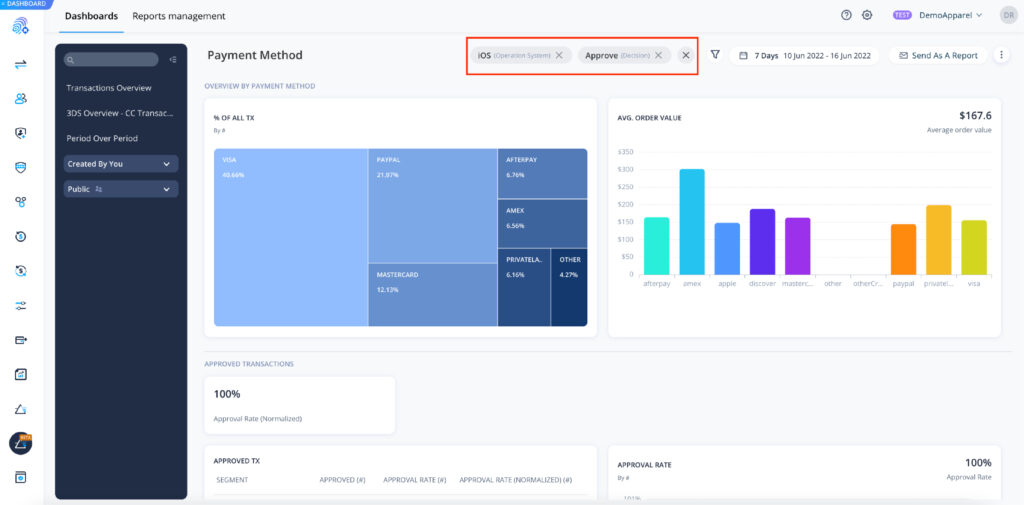This screenshot has width=1024, height=505.
Task: Click the dashboard search field
Action: click(x=111, y=59)
